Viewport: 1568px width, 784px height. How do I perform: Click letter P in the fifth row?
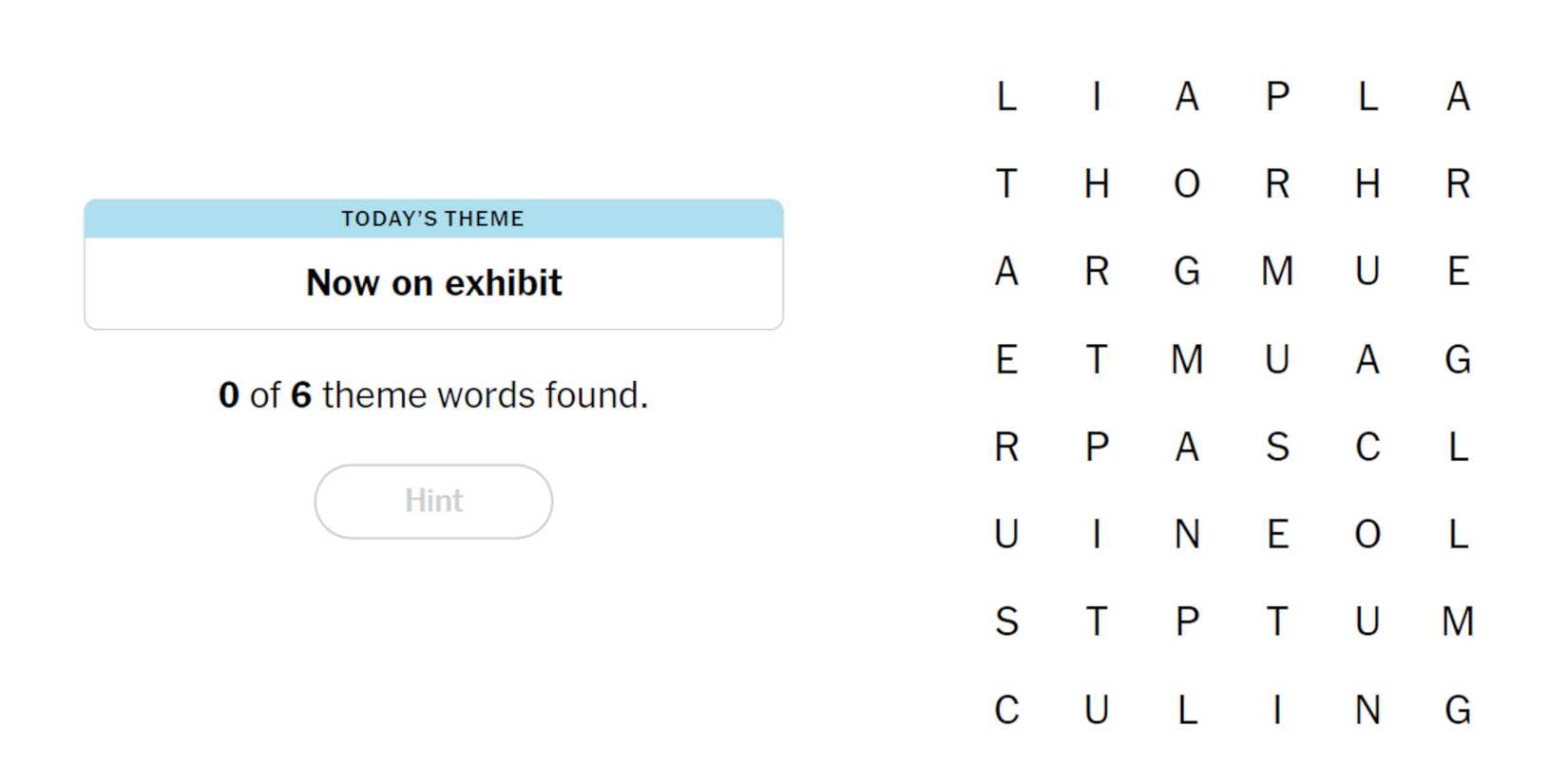1097,447
